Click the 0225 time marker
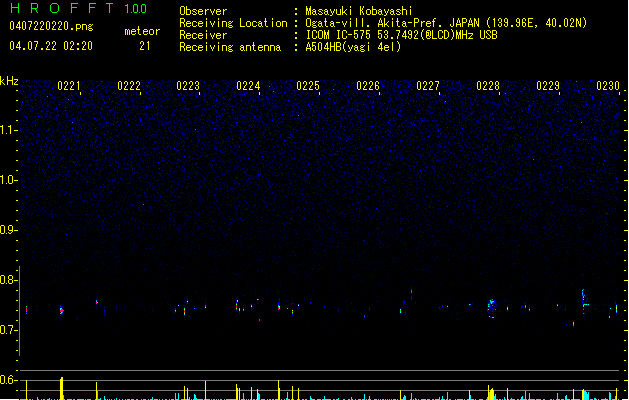629x400 pixels. click(308, 86)
